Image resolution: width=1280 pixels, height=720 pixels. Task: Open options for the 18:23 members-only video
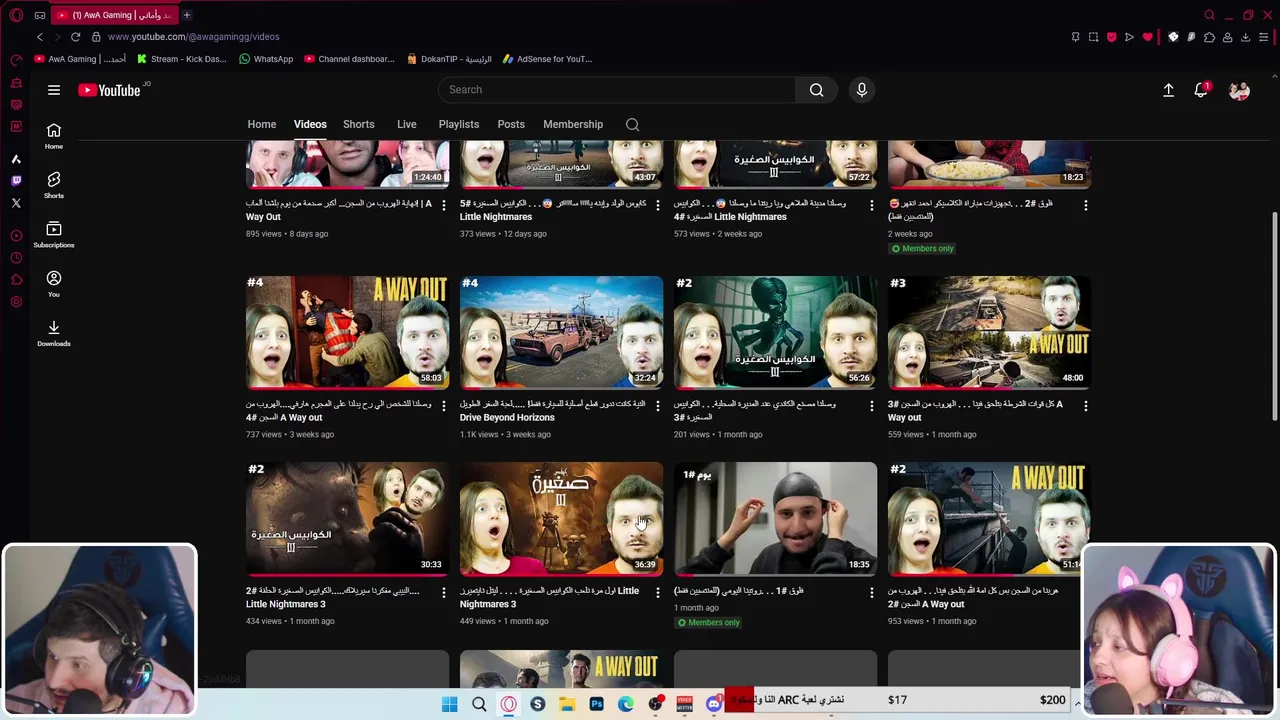coord(1085,205)
